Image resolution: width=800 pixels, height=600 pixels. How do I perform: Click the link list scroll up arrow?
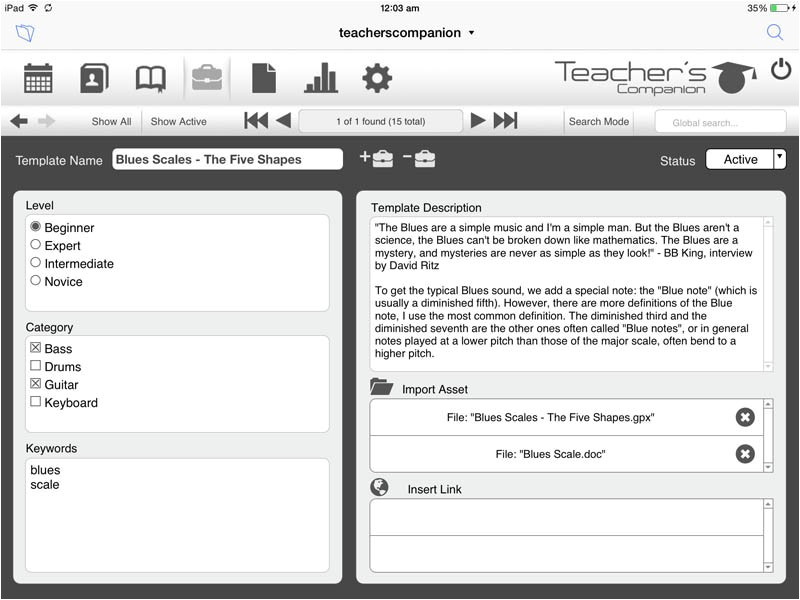[768, 504]
